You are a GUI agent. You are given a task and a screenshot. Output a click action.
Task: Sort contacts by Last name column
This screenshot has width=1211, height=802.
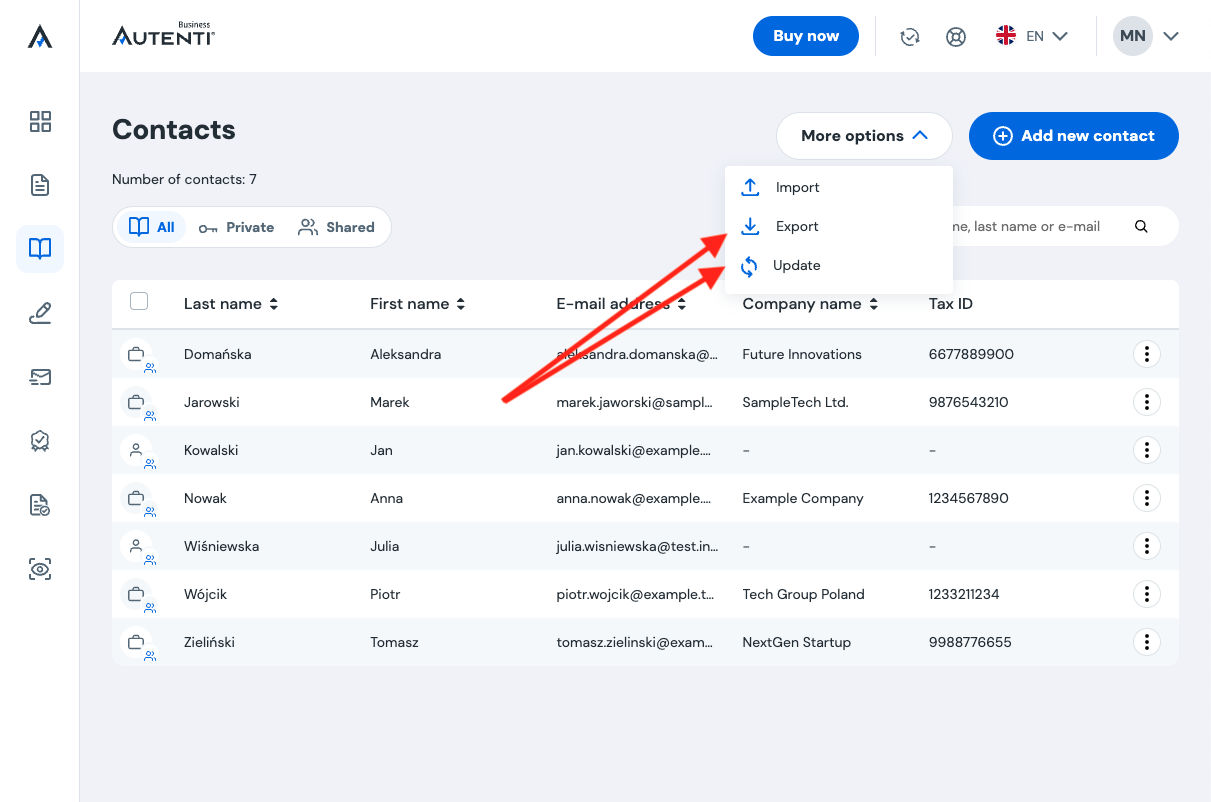[231, 304]
